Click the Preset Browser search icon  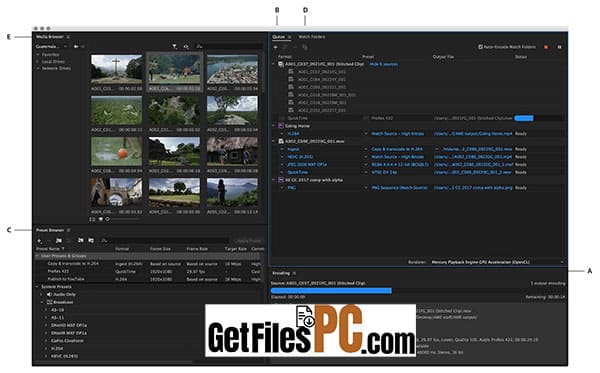pyautogui.click(x=104, y=240)
